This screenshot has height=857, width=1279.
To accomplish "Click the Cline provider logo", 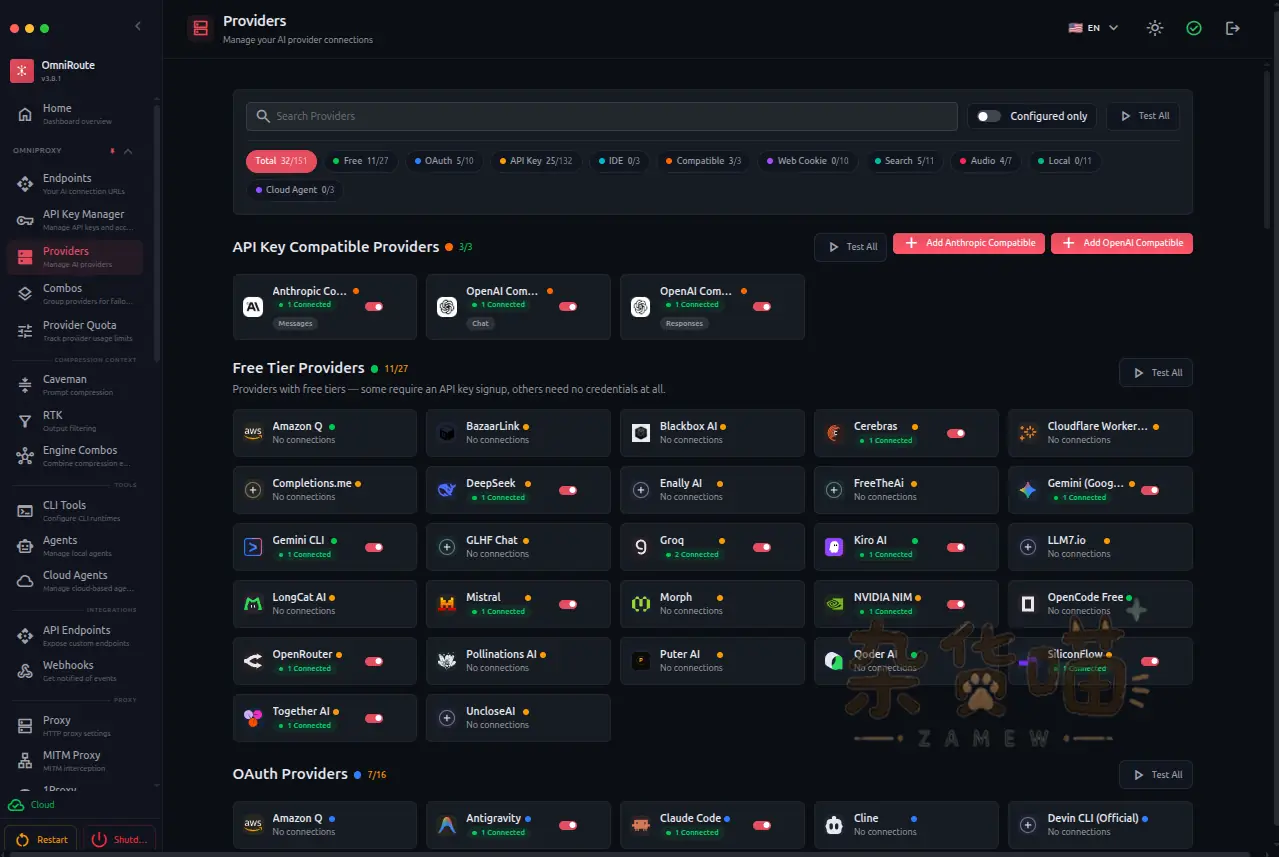I will 834,825.
